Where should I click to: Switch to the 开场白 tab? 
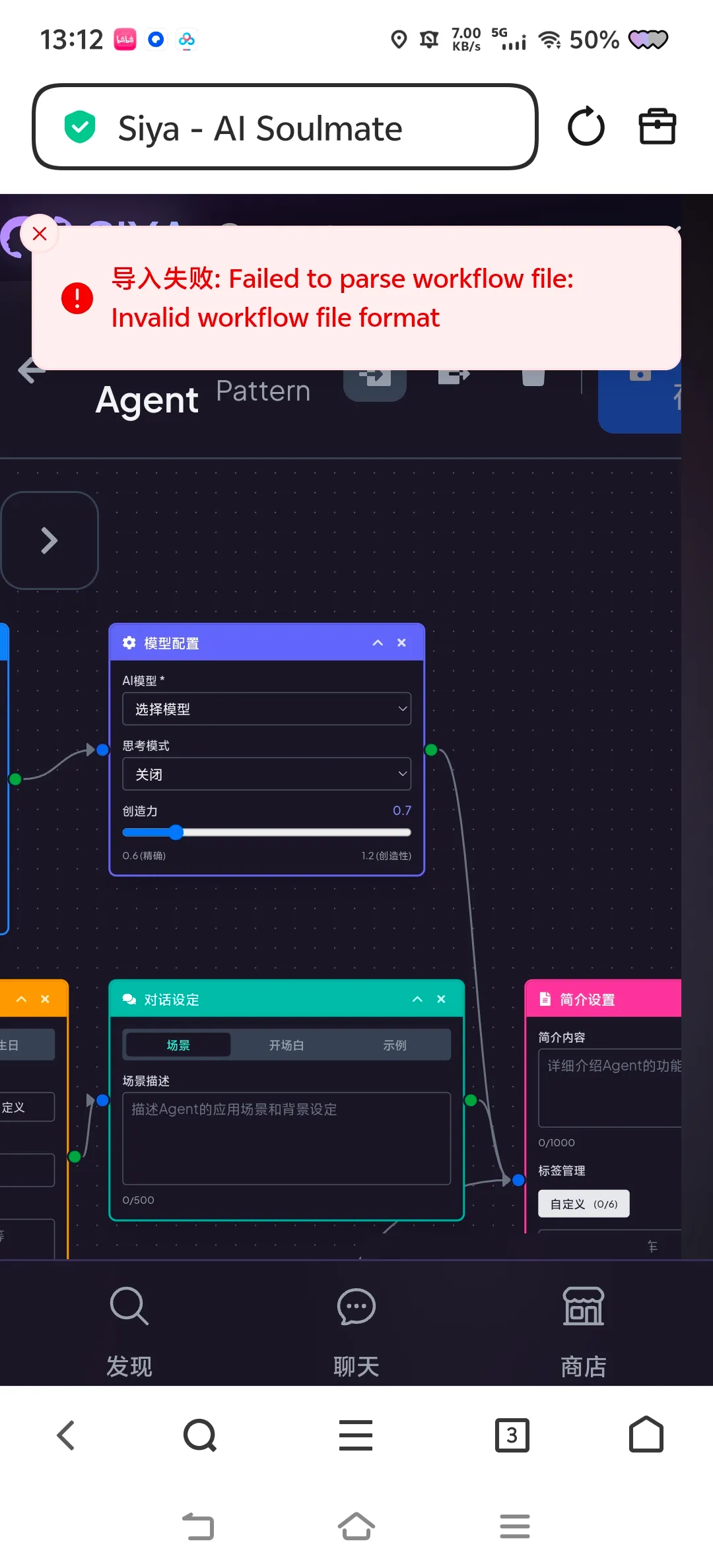click(x=286, y=1045)
